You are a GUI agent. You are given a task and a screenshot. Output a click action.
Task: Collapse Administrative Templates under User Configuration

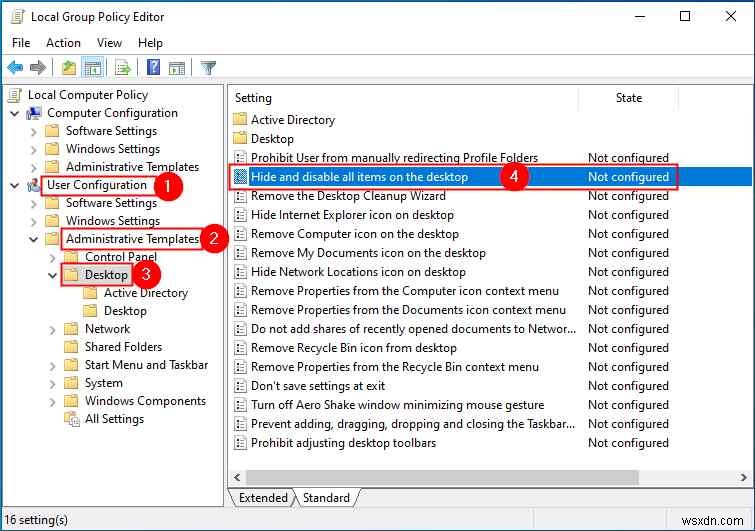pos(33,239)
